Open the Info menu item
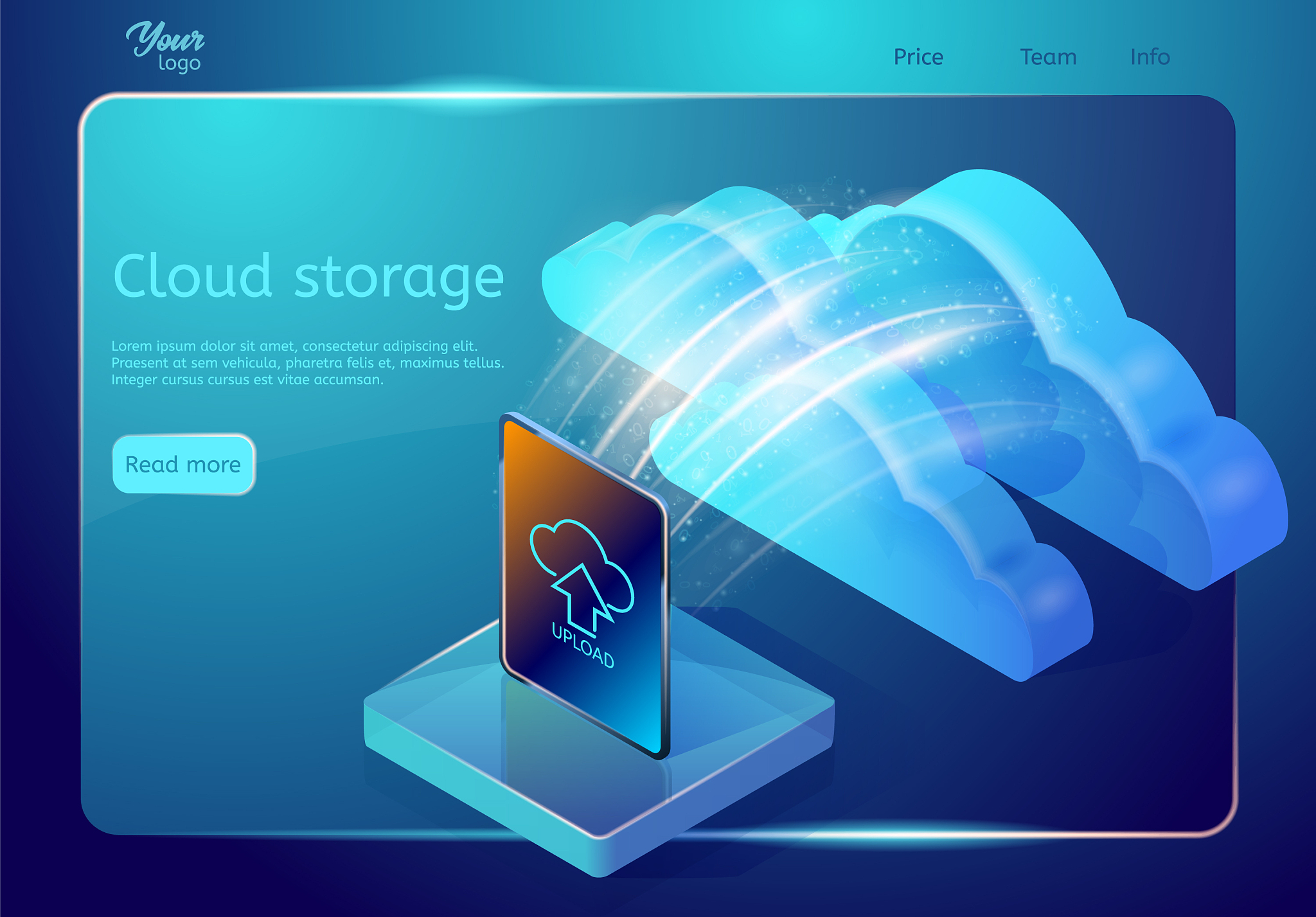Viewport: 1316px width, 917px height. [1150, 57]
